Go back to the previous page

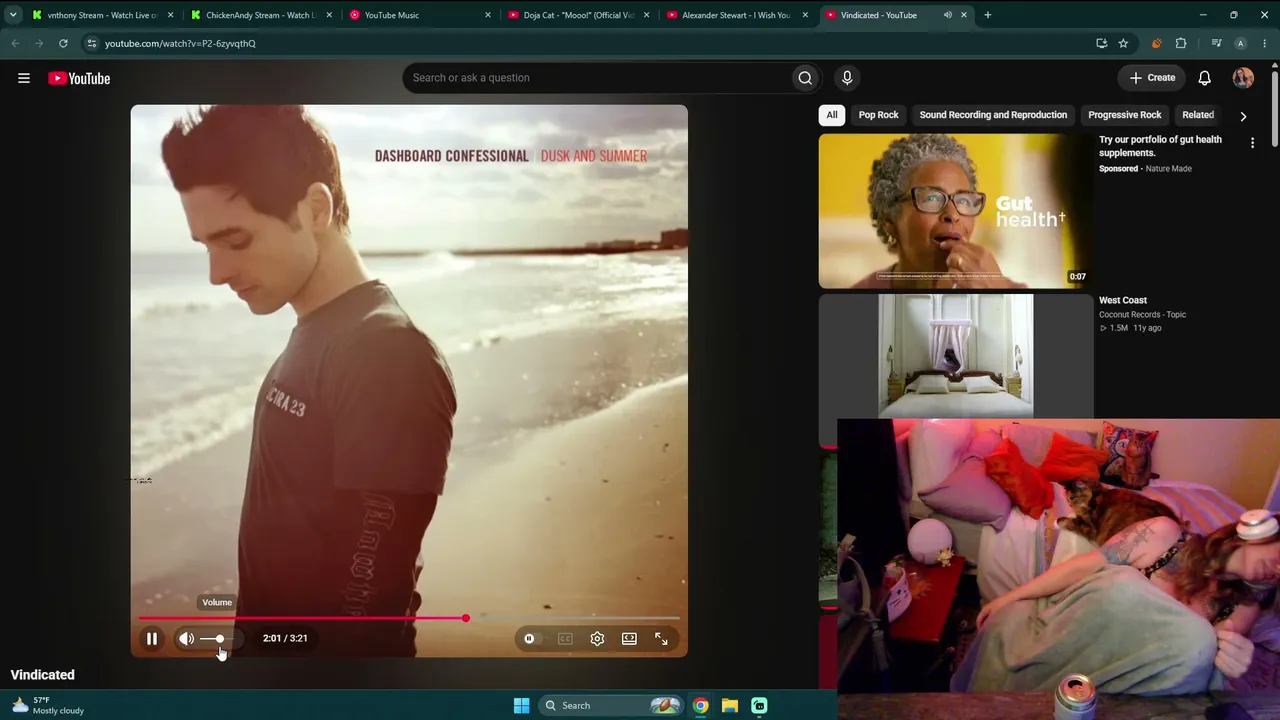(x=15, y=43)
